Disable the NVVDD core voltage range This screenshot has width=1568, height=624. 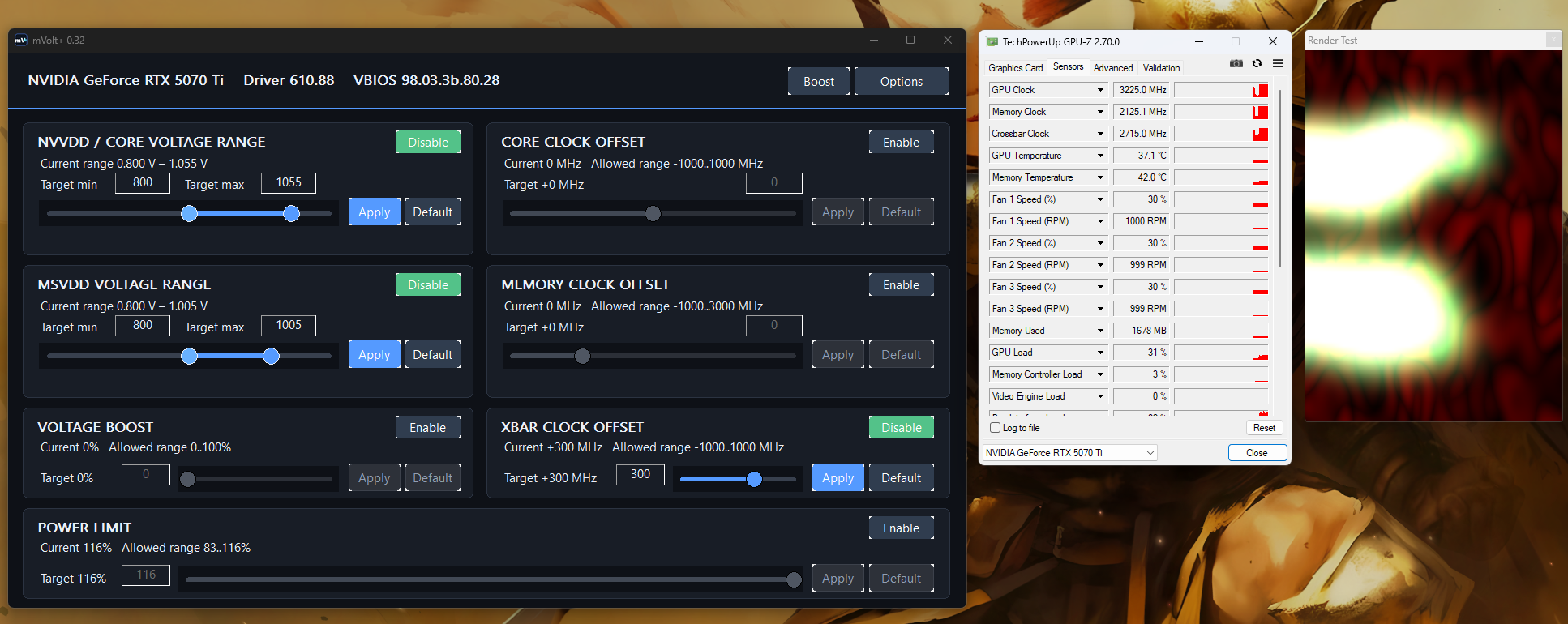pyautogui.click(x=428, y=142)
